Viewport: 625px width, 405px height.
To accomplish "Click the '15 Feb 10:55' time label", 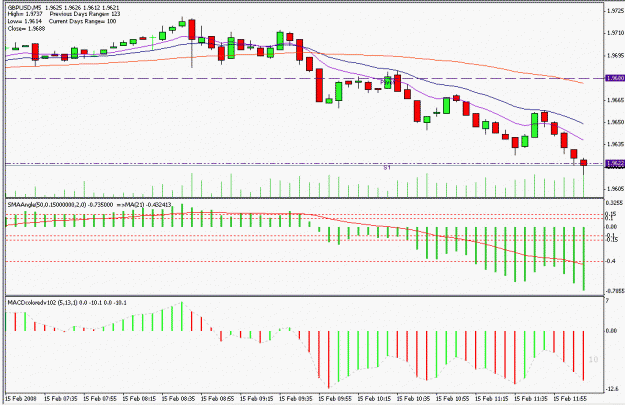I will coord(452,398).
